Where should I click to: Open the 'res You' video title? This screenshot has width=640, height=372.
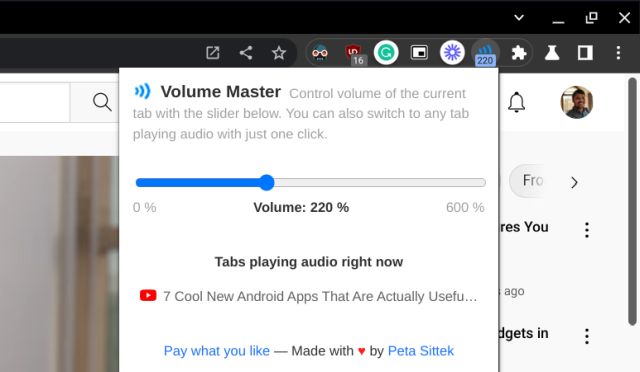click(x=524, y=227)
